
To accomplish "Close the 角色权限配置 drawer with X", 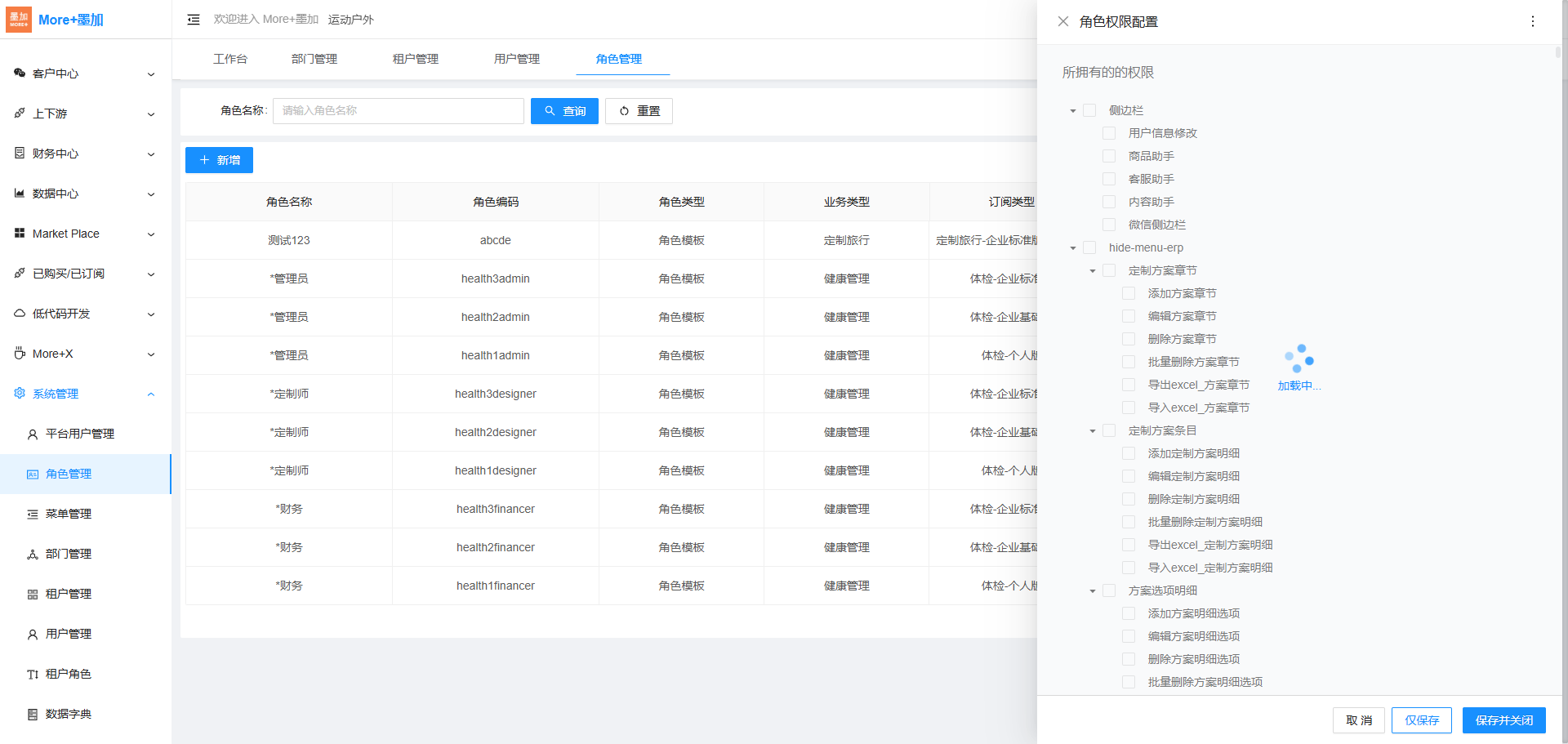I will [1062, 22].
